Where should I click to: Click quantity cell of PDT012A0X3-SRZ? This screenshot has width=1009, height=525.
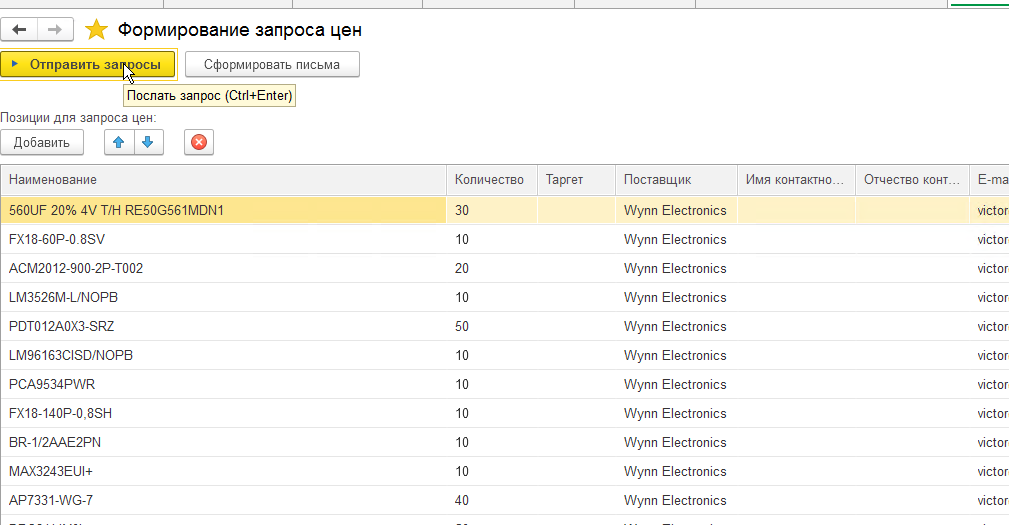point(489,327)
